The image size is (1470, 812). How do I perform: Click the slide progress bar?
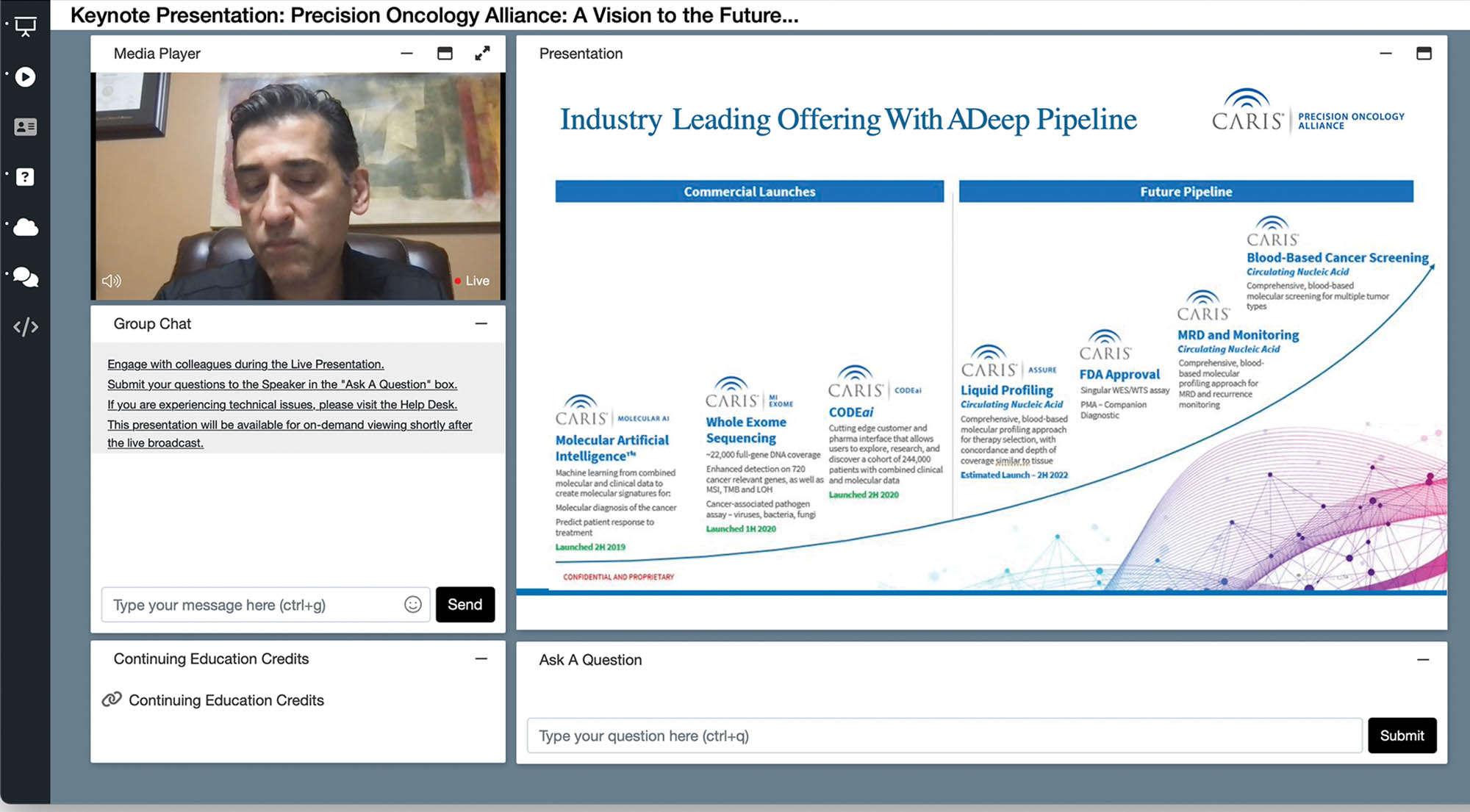point(981,592)
